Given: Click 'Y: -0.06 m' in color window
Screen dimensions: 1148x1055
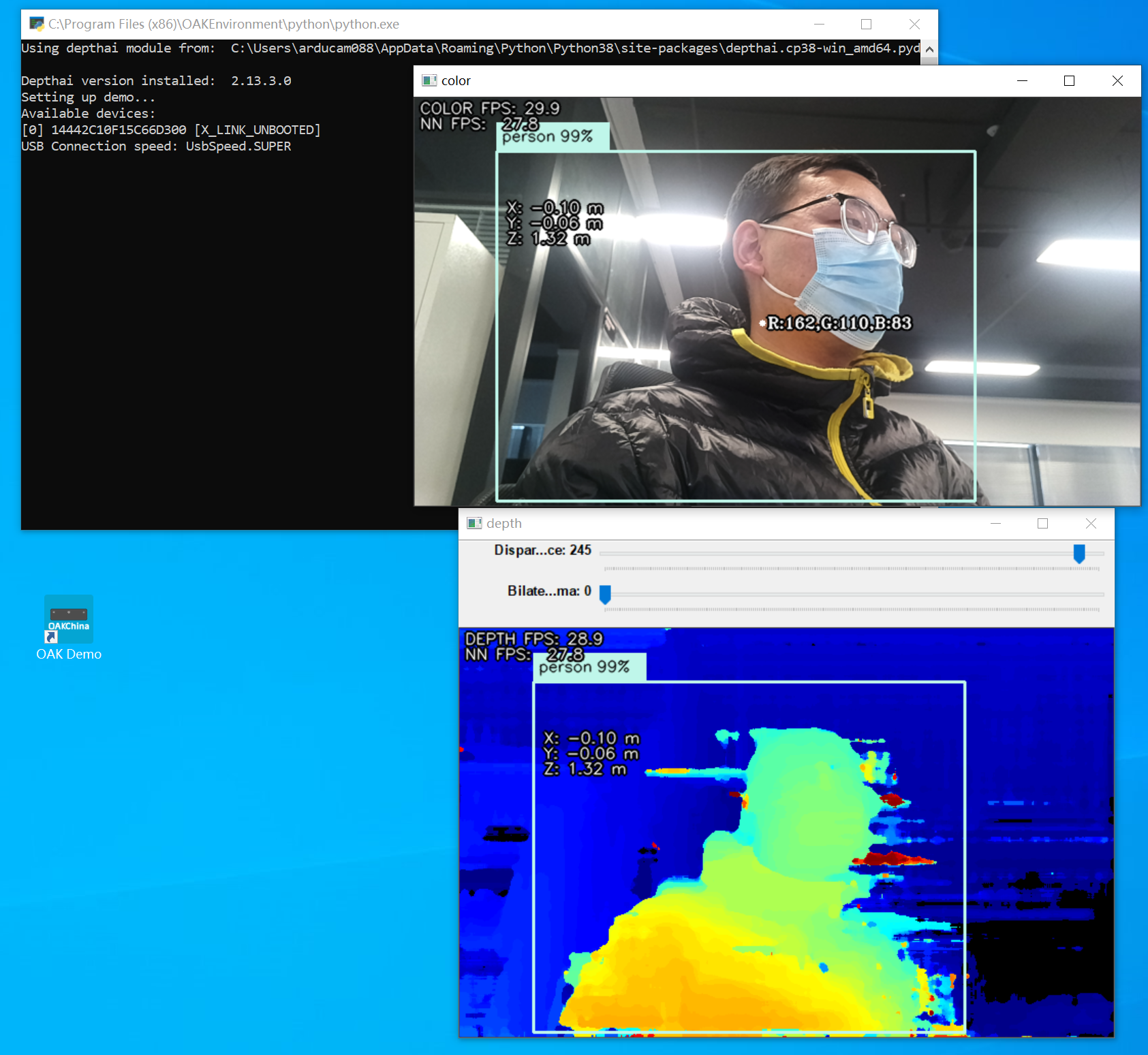Looking at the screenshot, I should click(x=555, y=223).
